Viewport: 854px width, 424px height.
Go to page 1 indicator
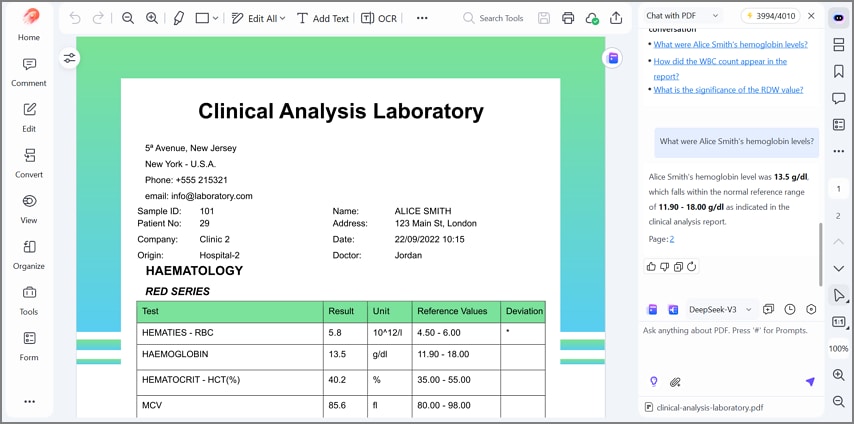point(839,189)
